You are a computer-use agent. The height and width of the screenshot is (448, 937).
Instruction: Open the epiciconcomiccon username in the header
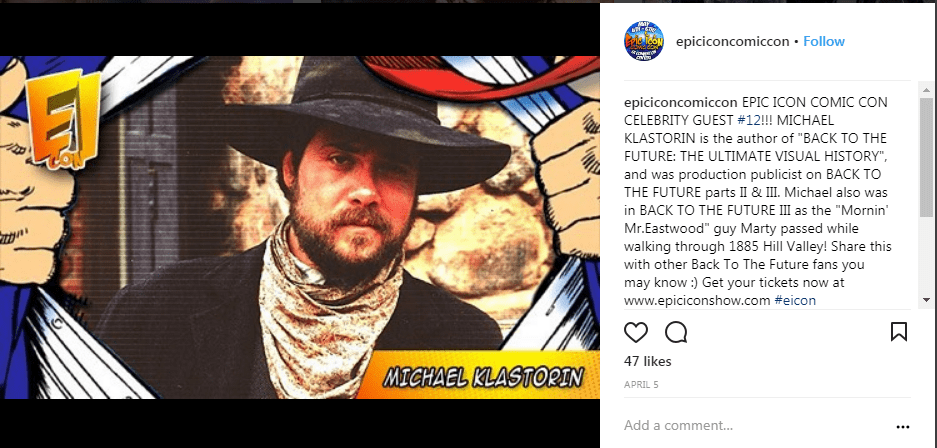pos(732,41)
